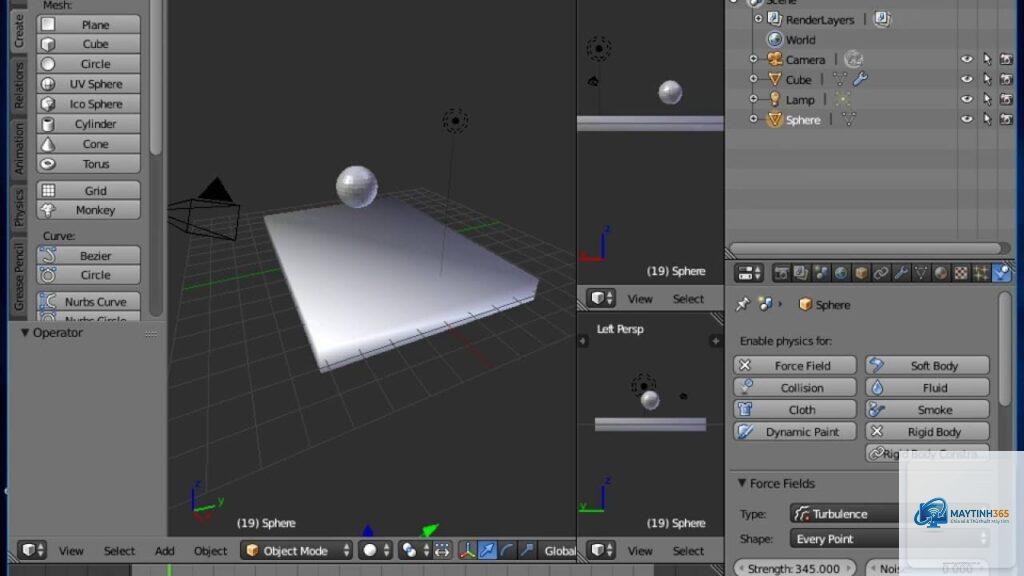
Task: Expand the RenderLayers item in the outliner
Action: 758,19
